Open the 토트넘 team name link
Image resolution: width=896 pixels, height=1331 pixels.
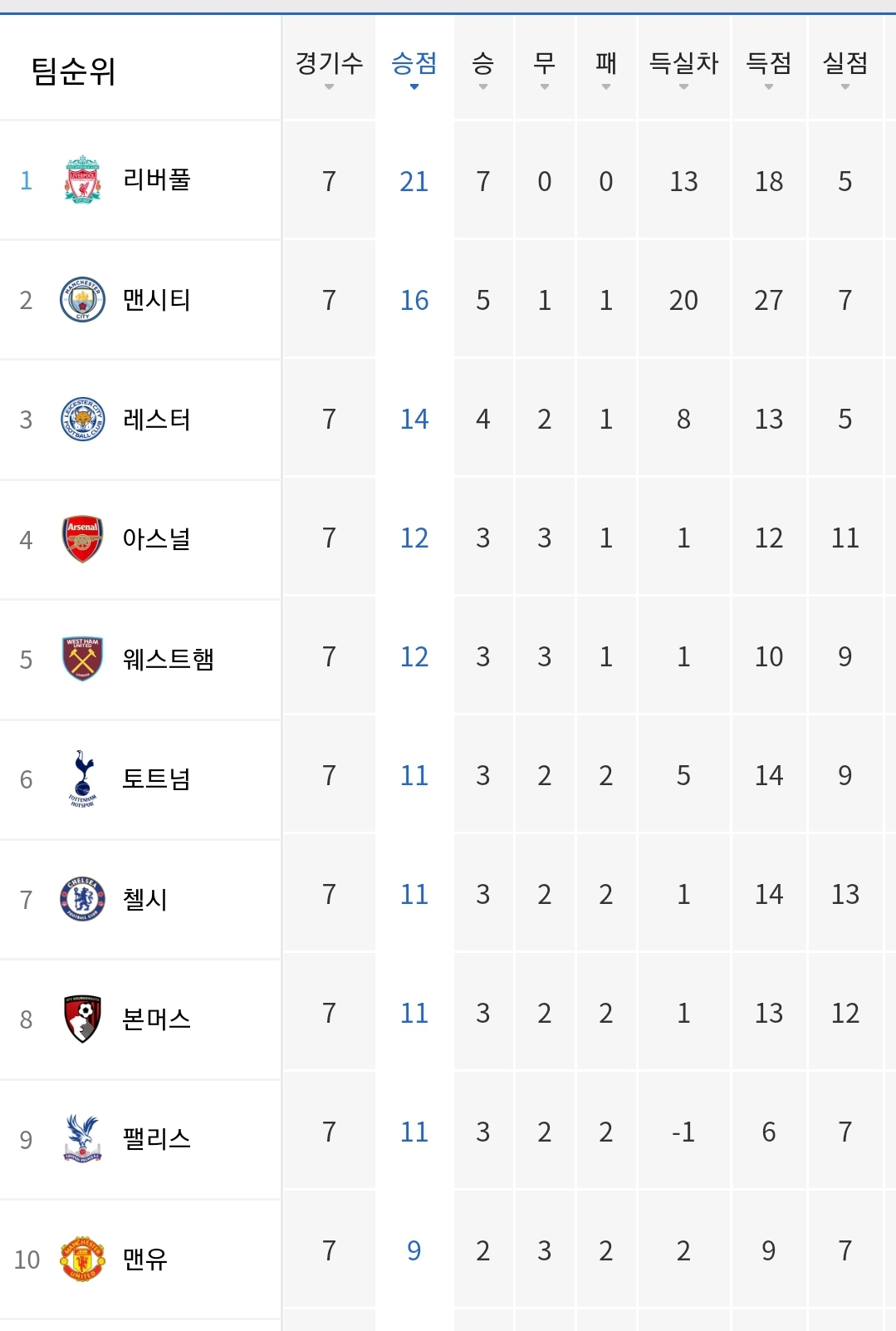(157, 778)
